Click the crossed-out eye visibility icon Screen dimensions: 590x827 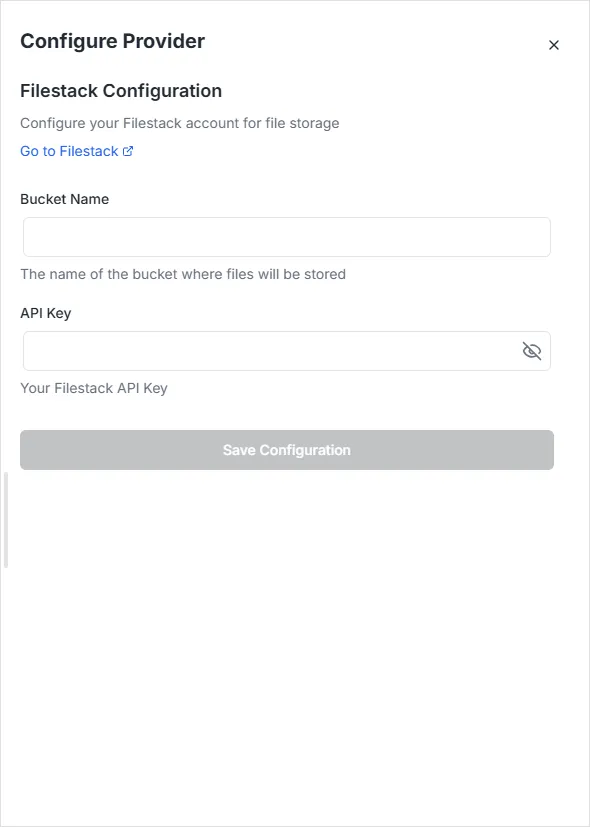pos(531,350)
